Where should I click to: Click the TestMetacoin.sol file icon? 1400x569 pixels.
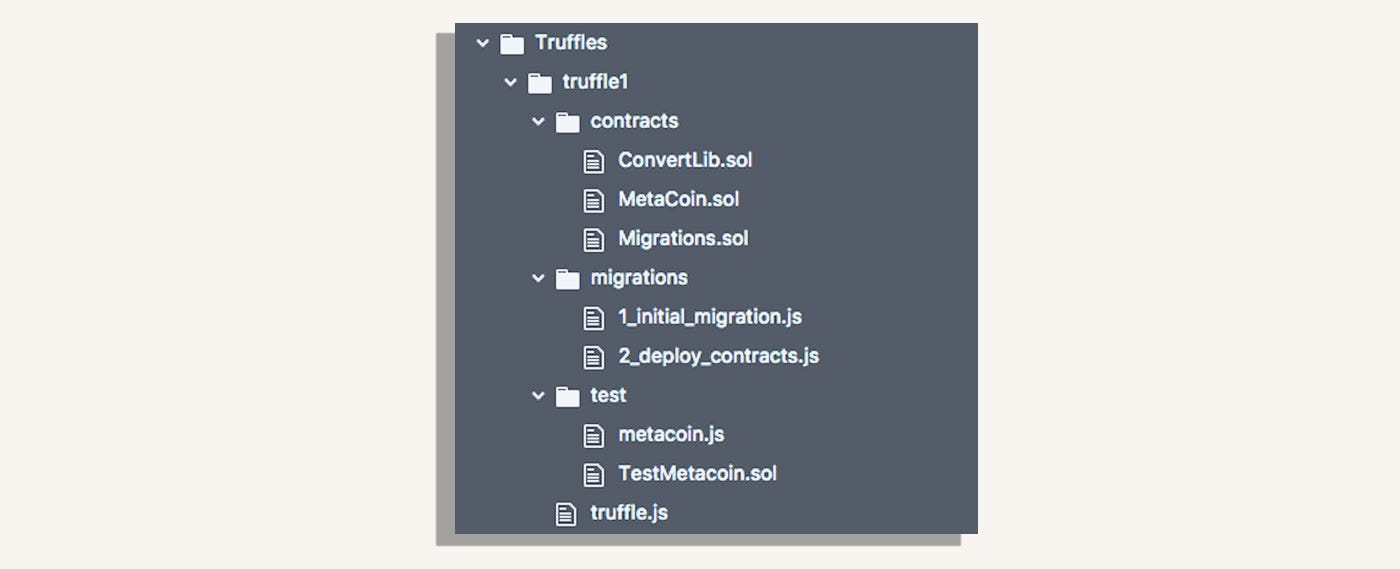[594, 474]
